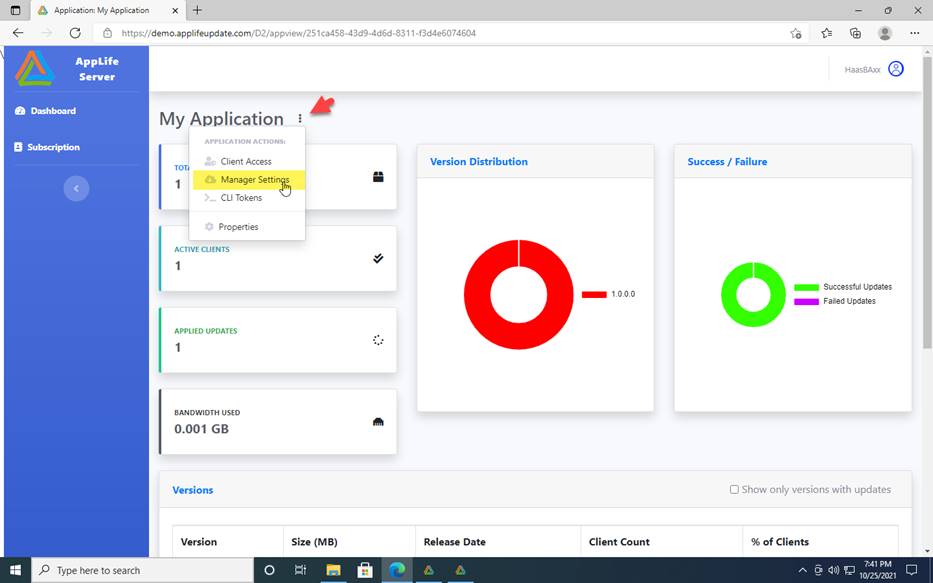This screenshot has height=583, width=933.
Task: Open the Subscription sidebar item
Action: coord(46,147)
